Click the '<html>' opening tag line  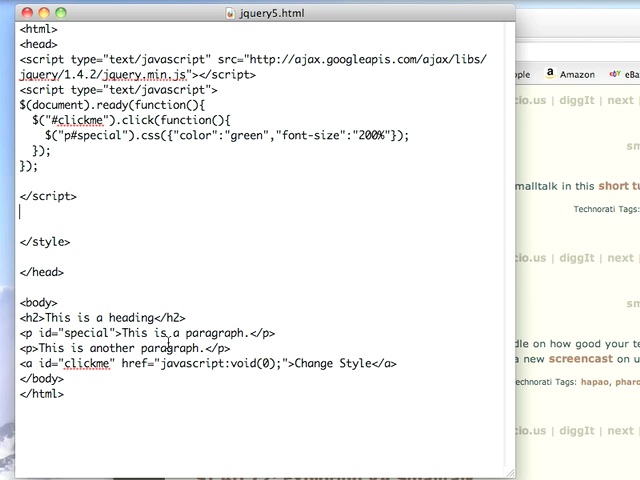click(x=39, y=29)
